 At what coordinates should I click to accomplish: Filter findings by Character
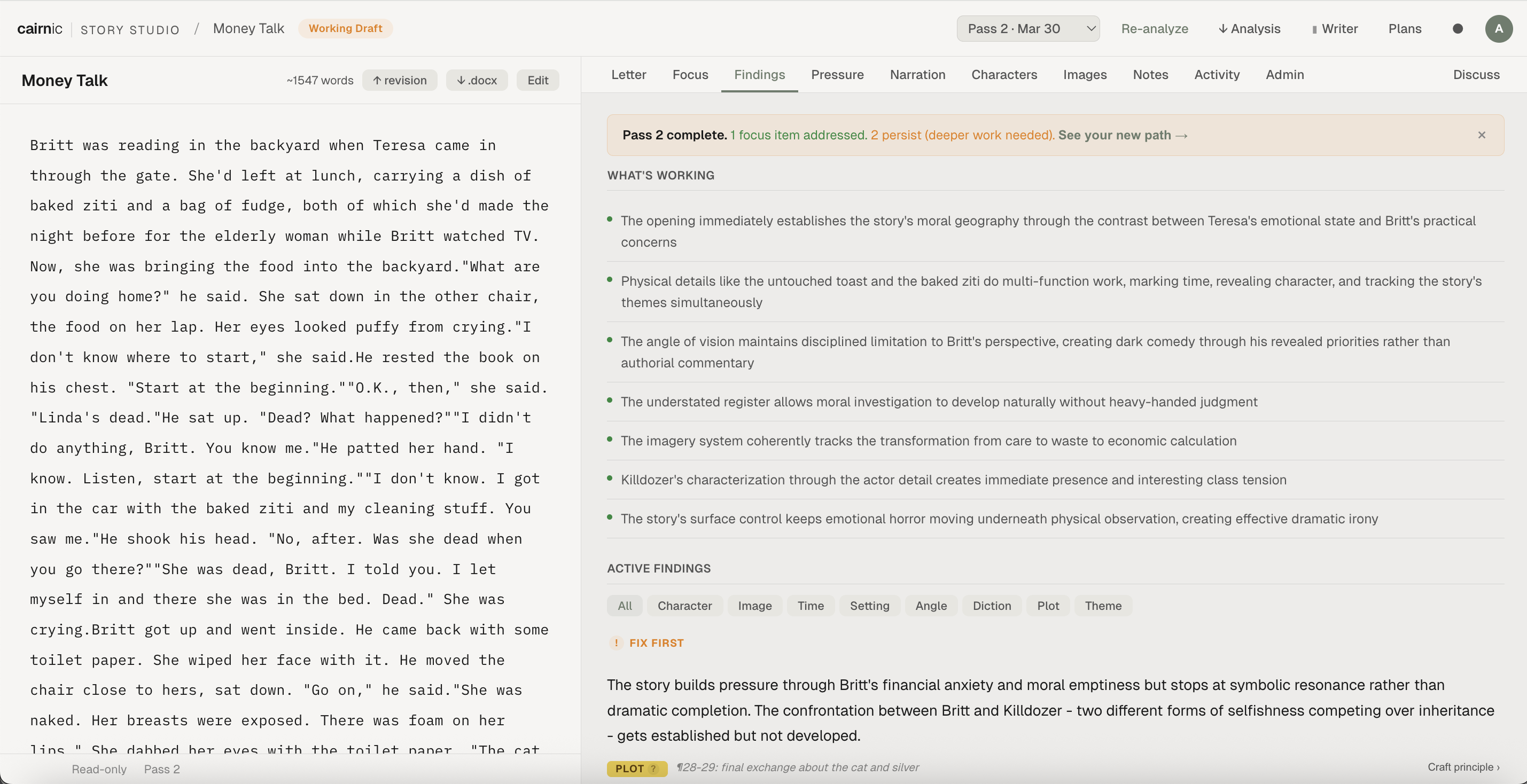tap(684, 606)
